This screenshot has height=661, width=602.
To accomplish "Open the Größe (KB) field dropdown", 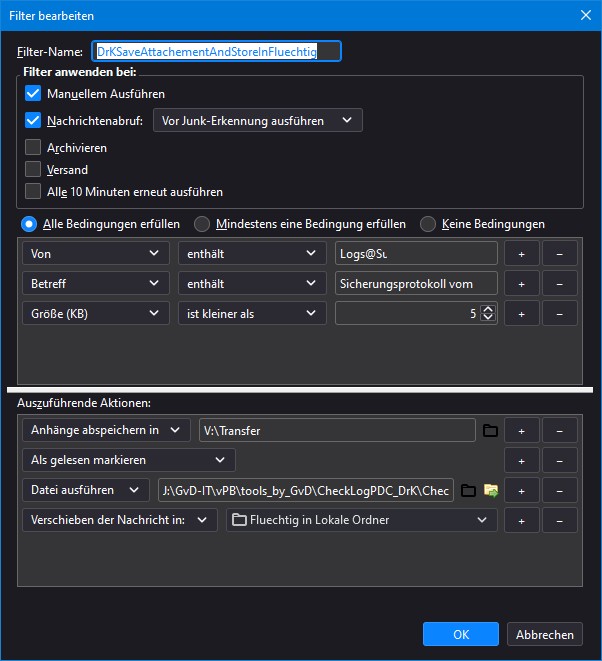I will pyautogui.click(x=96, y=313).
